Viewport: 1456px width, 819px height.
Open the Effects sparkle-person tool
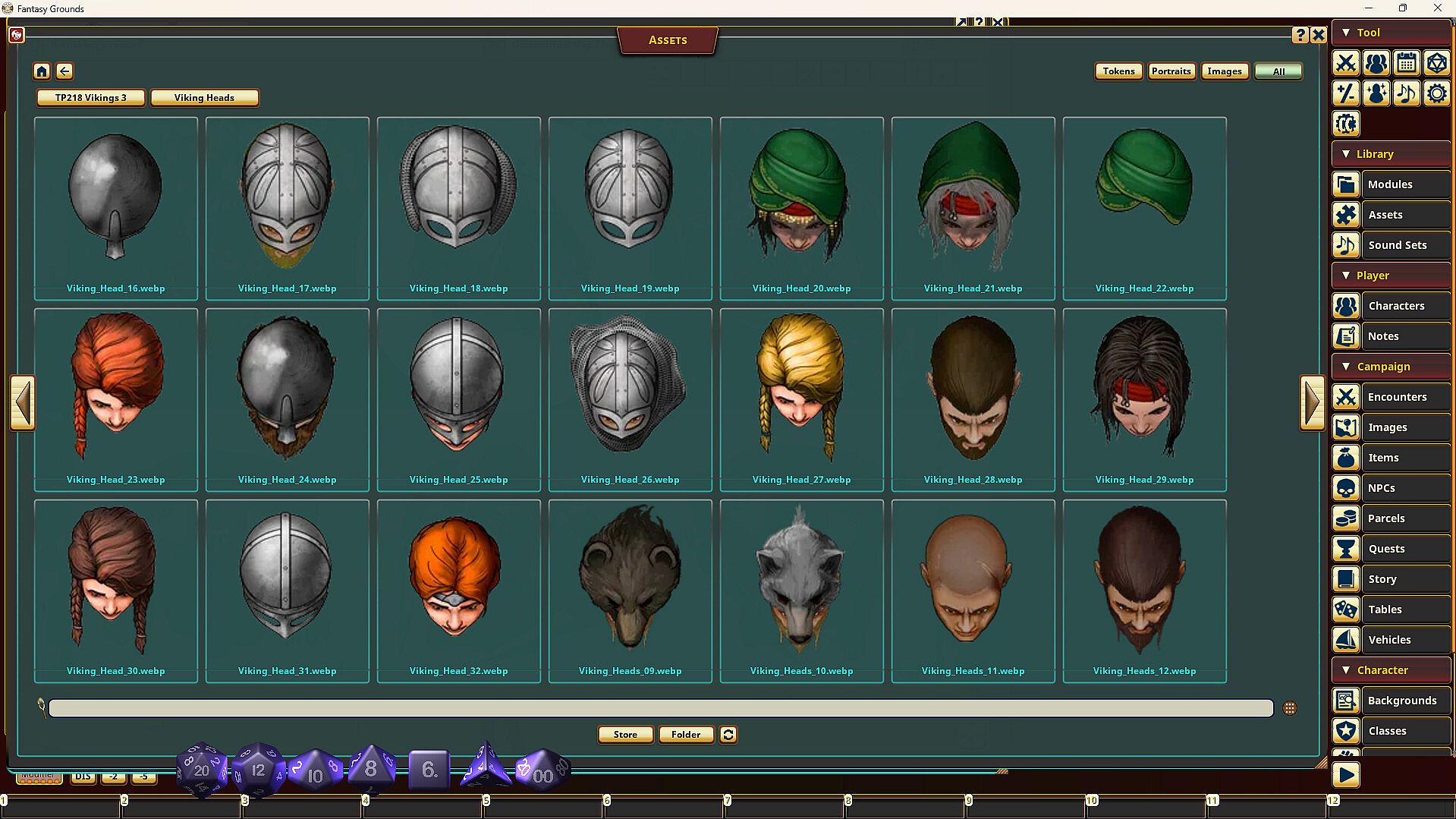1376,93
